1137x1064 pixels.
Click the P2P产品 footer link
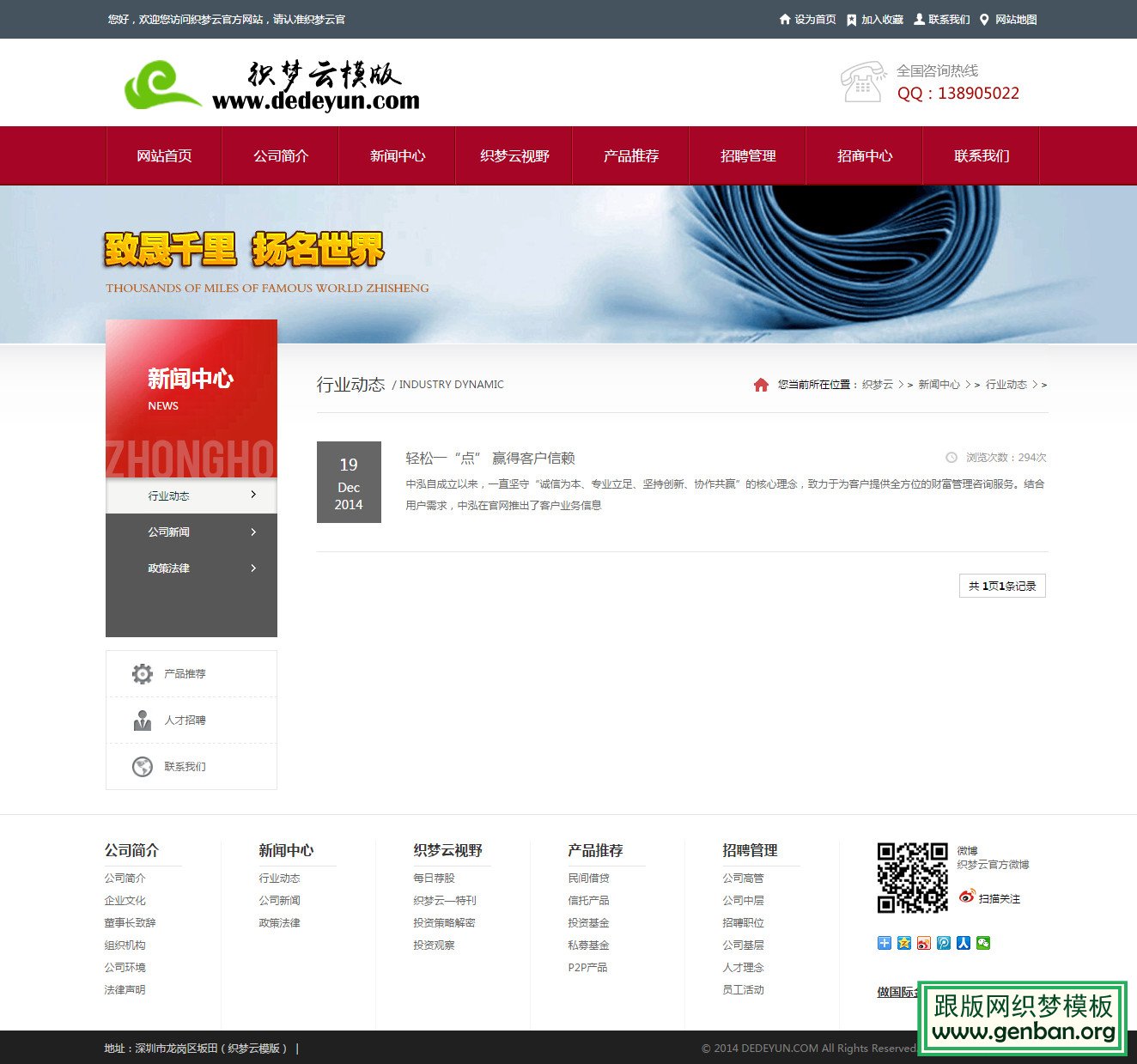[587, 967]
